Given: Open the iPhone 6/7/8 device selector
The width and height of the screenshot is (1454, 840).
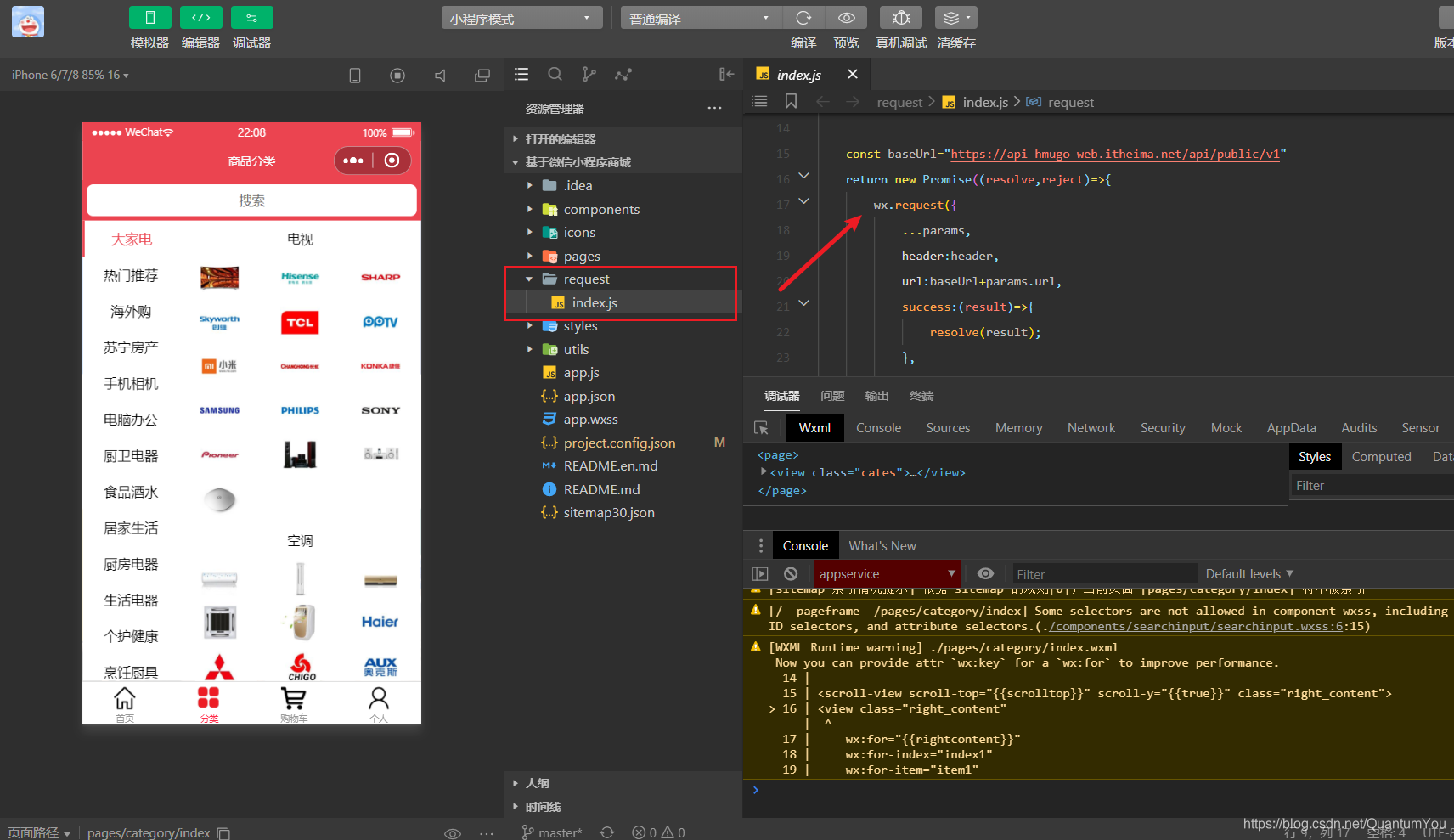Looking at the screenshot, I should click(70, 75).
